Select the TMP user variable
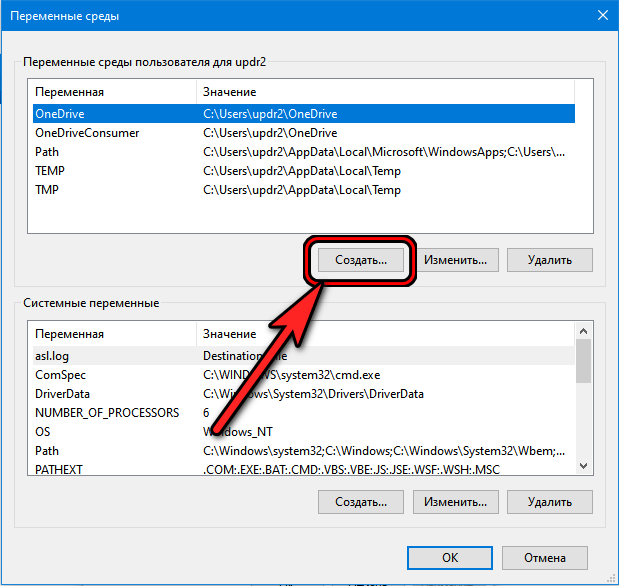This screenshot has width=619, height=586. (x=47, y=190)
